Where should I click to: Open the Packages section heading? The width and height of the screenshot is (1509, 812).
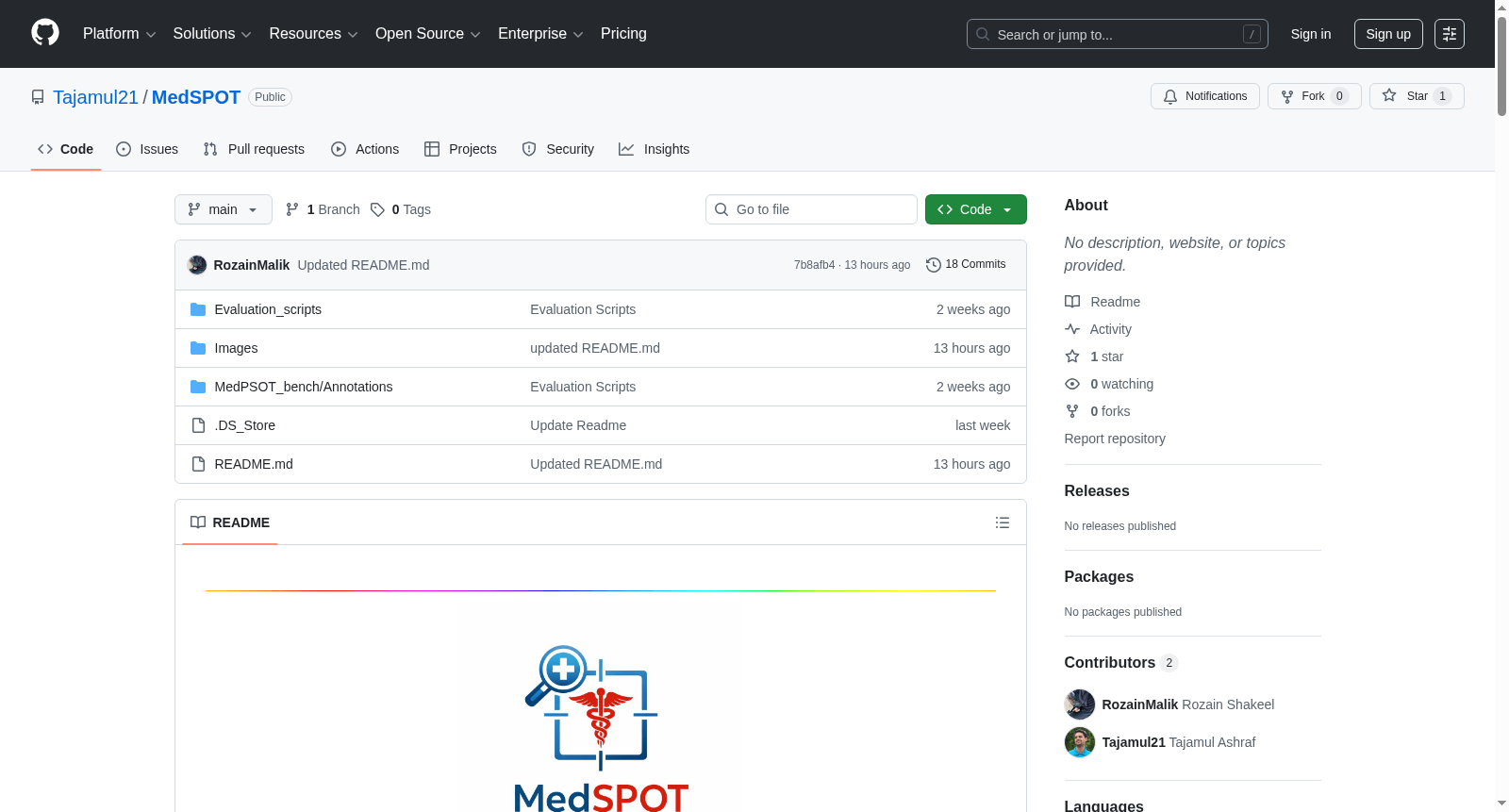(1099, 577)
